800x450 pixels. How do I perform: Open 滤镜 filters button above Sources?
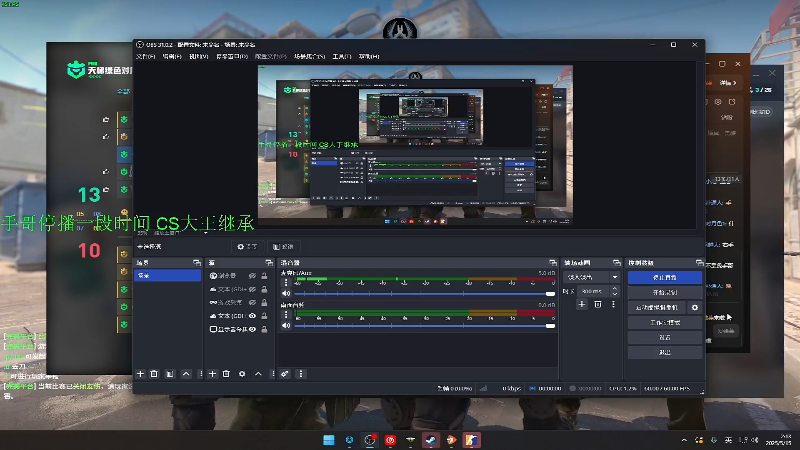[283, 247]
